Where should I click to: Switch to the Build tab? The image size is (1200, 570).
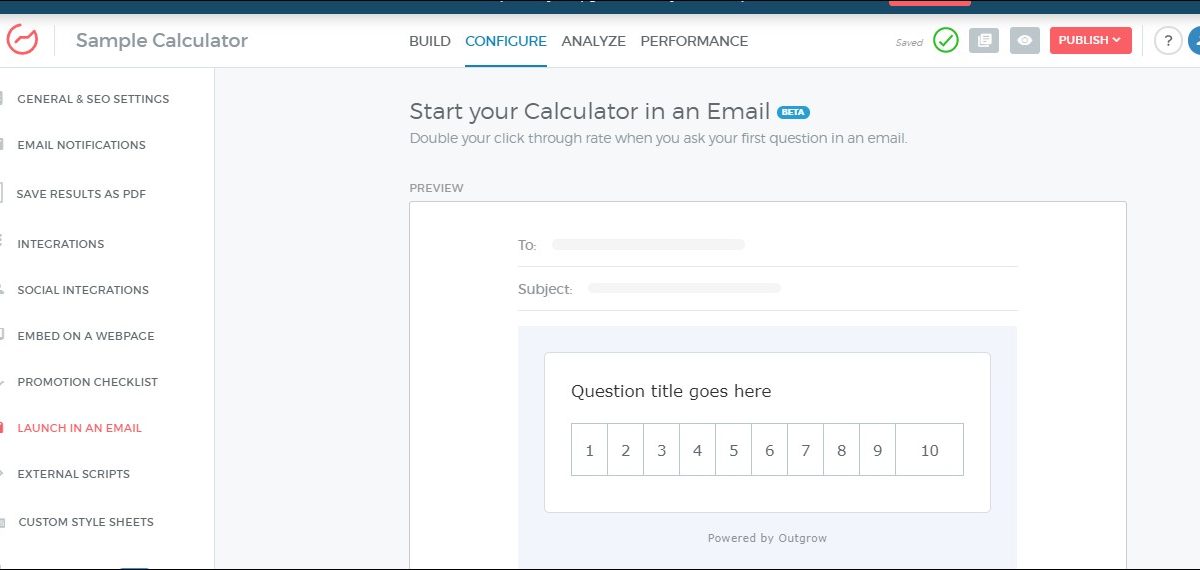pyautogui.click(x=430, y=41)
